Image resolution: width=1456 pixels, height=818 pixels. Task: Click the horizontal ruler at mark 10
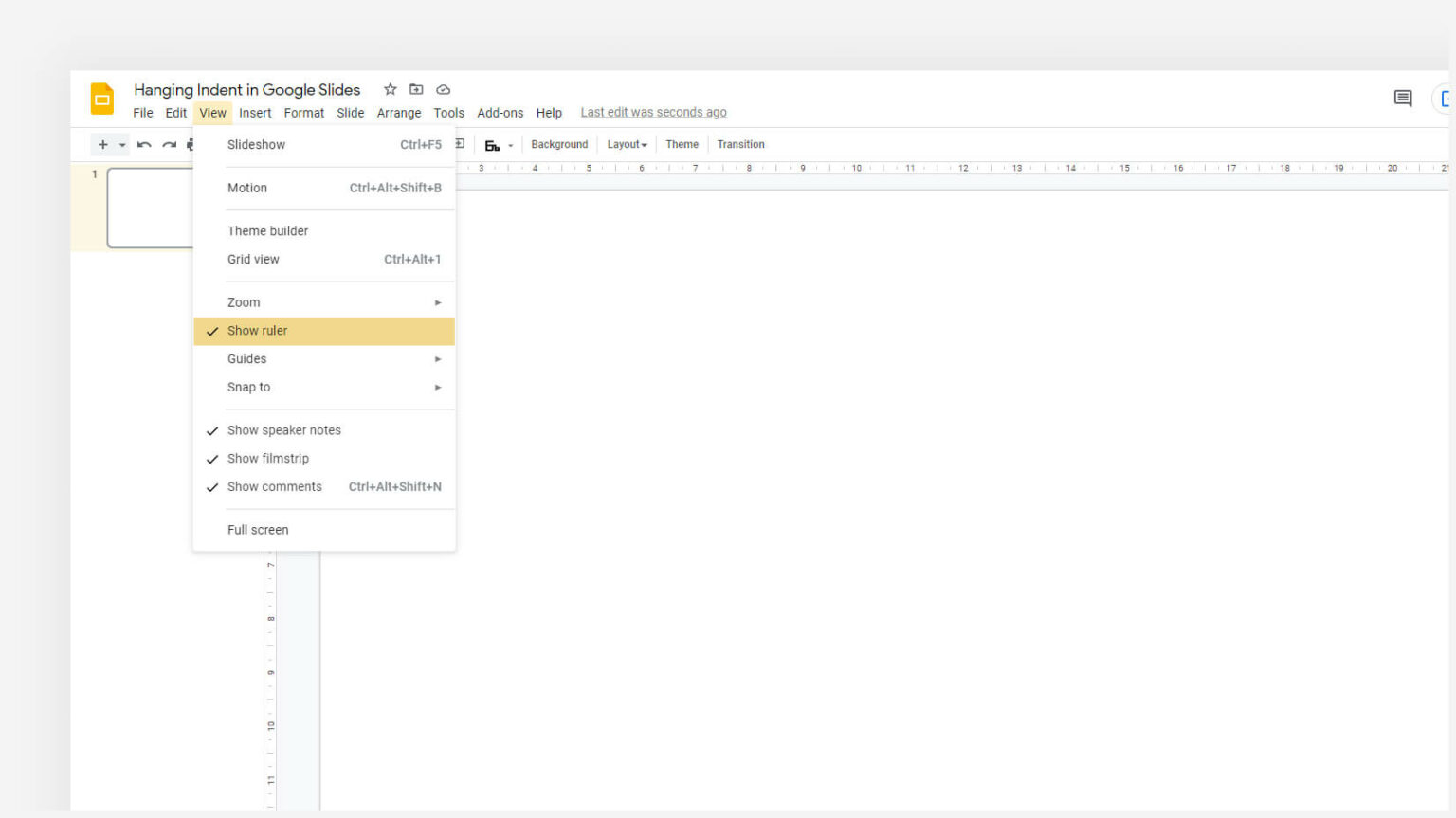[x=857, y=168]
